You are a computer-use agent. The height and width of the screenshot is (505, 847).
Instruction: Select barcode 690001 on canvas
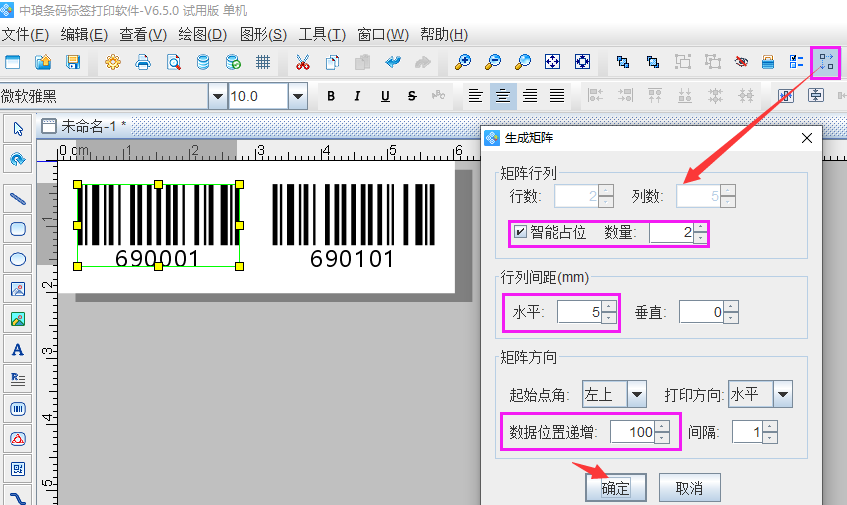click(158, 226)
